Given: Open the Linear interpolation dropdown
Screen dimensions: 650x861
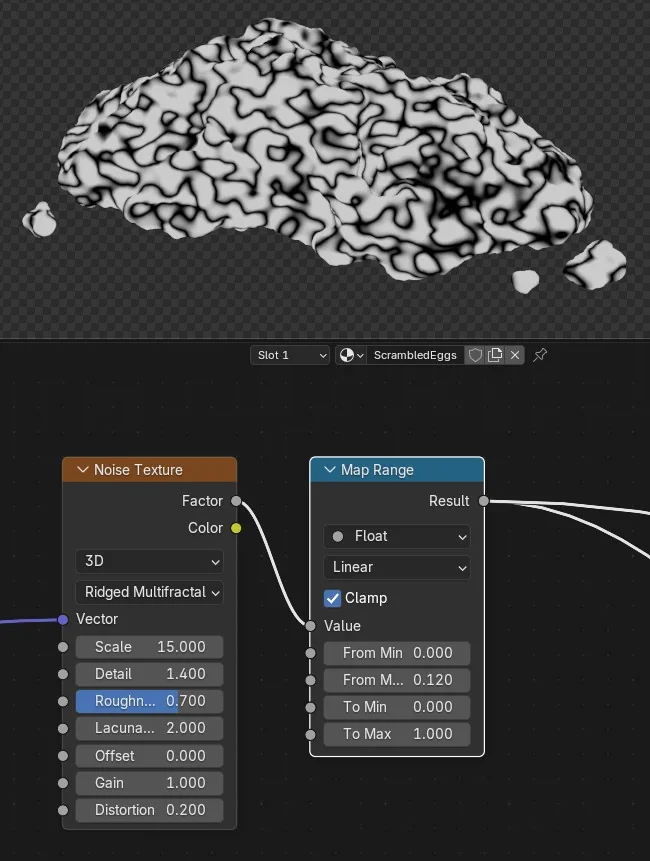Looking at the screenshot, I should 397,567.
